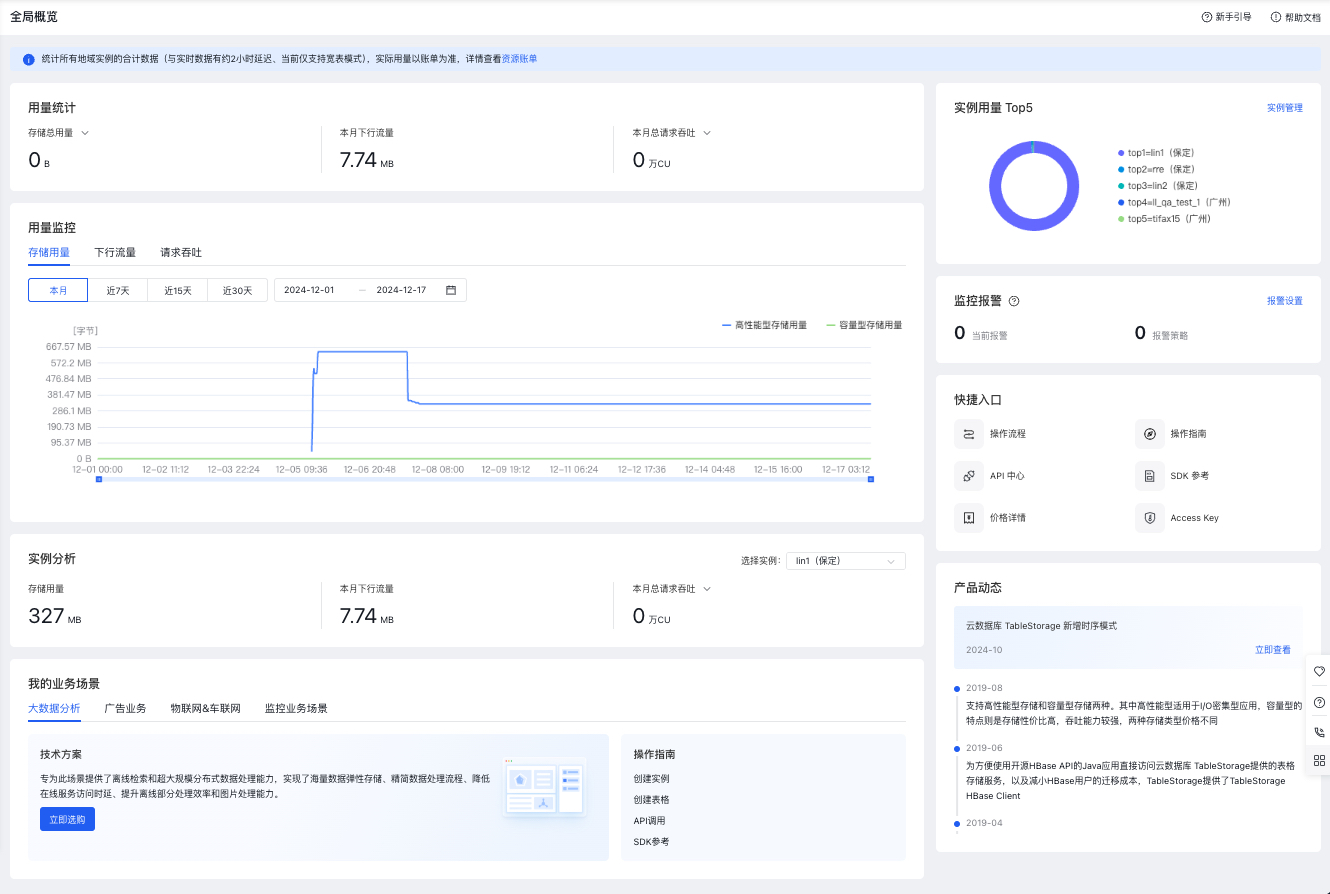Open 价格详情 icon
This screenshot has width=1330, height=894.
tap(969, 518)
